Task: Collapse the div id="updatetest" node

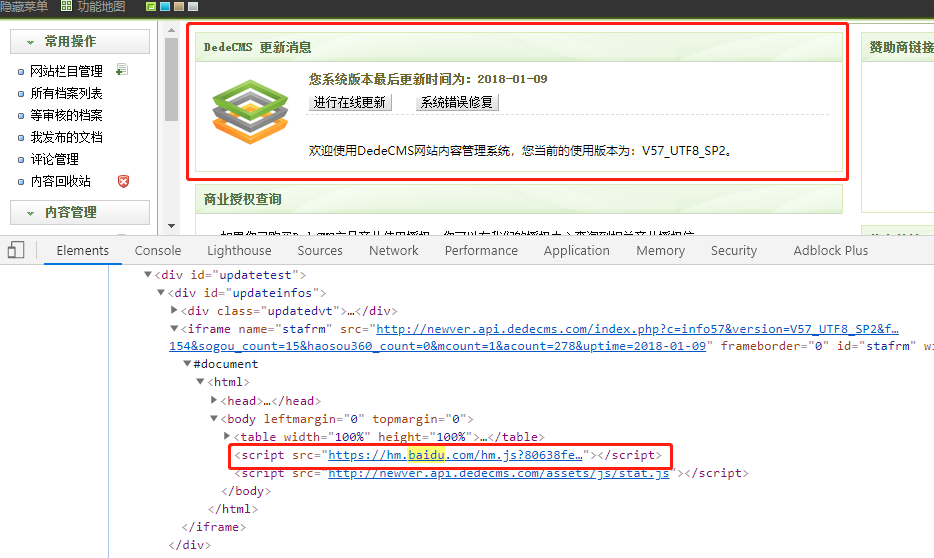Action: [x=148, y=275]
